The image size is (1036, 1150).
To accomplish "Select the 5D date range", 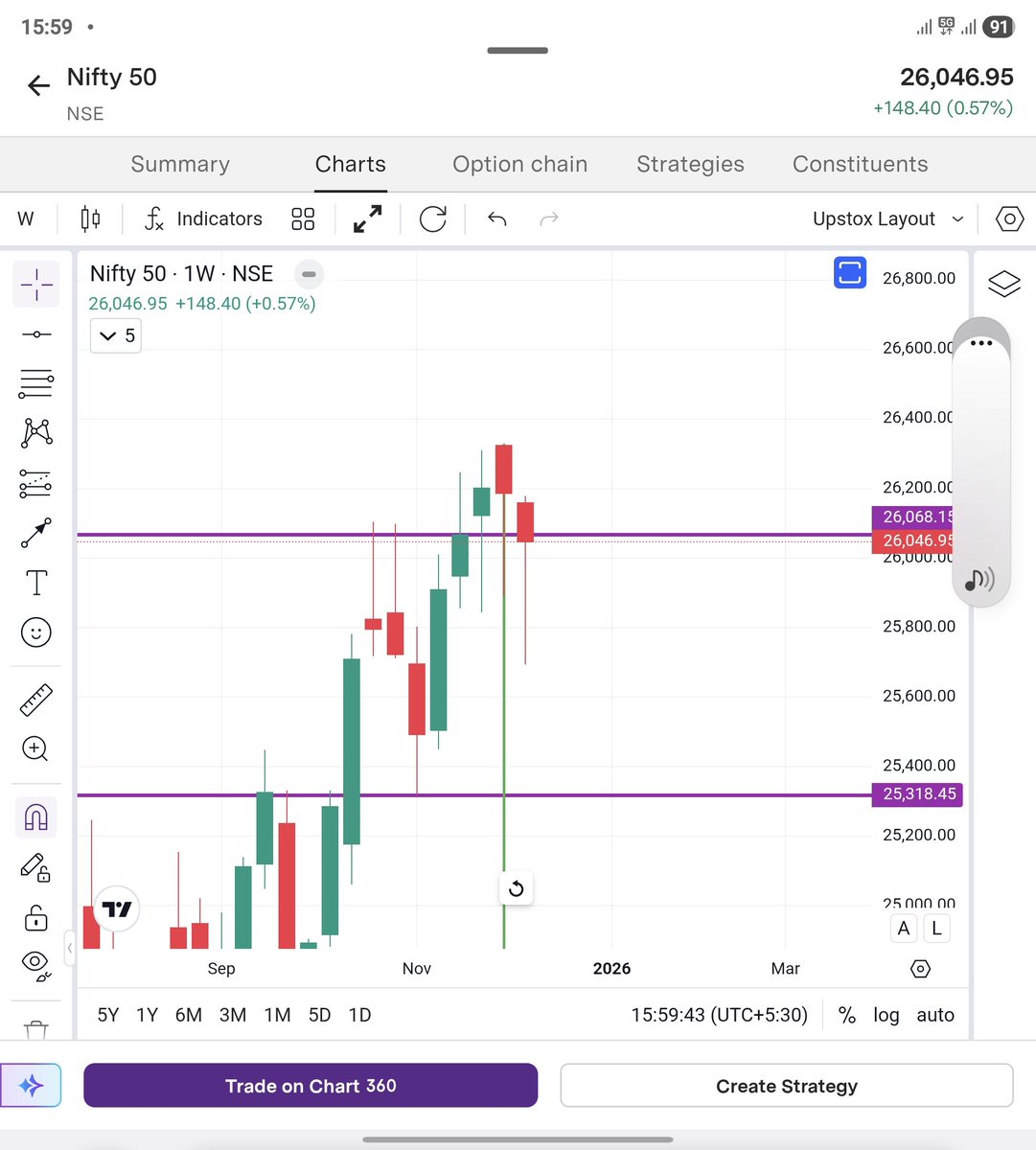I will [319, 1015].
